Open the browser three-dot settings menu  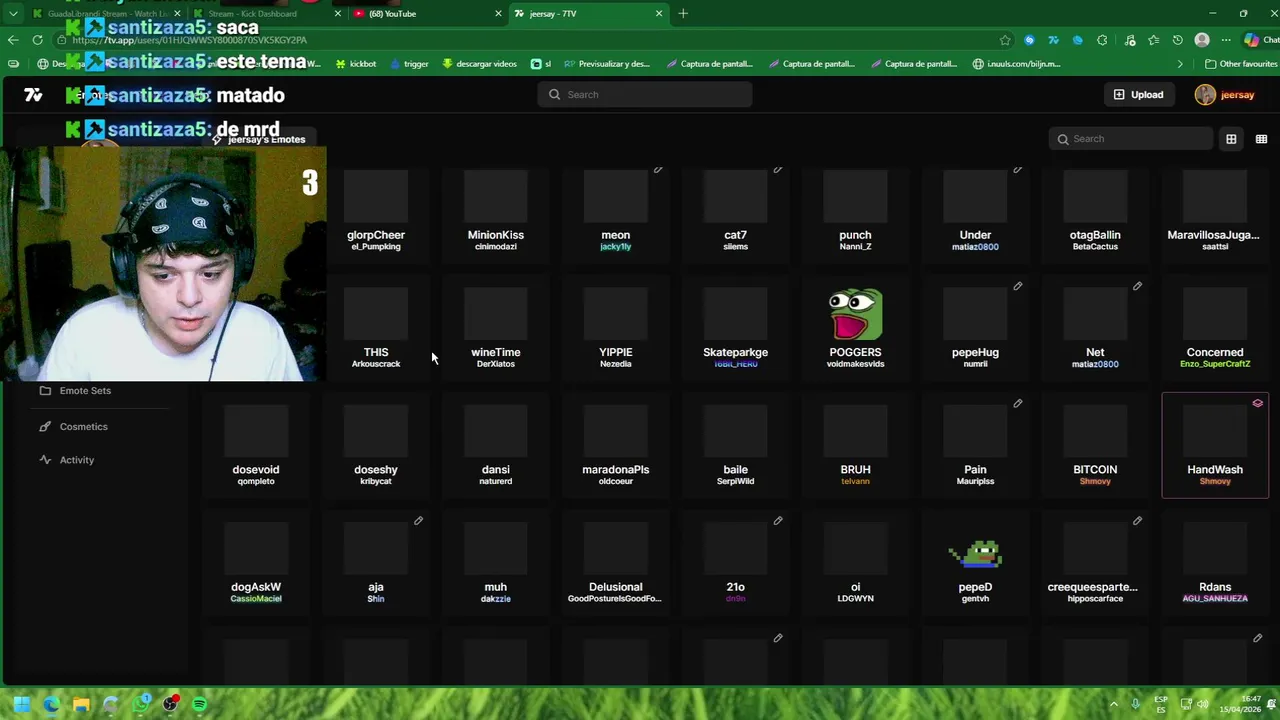pos(1226,40)
